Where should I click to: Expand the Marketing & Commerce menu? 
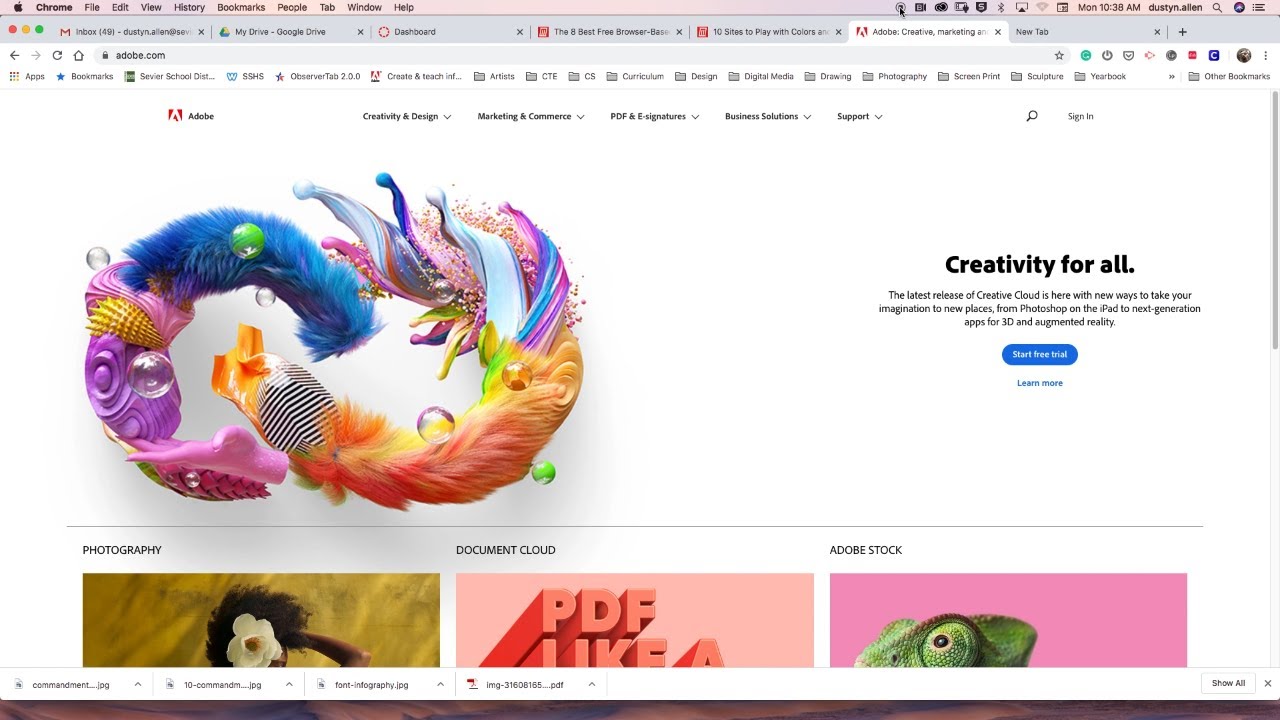tap(531, 116)
